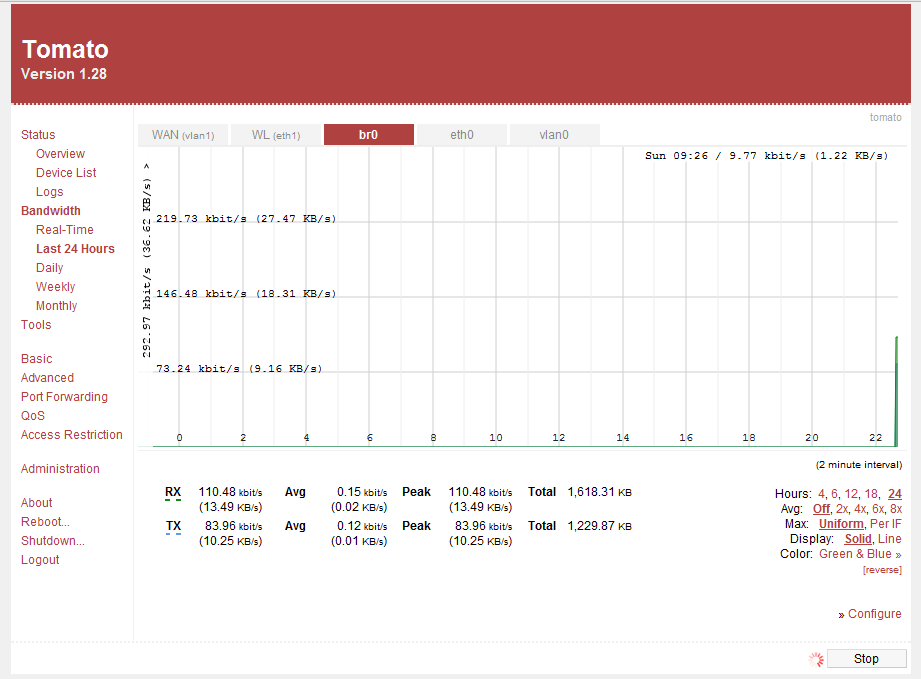921x679 pixels.
Task: Open the eth0 interface tab
Action: pos(462,135)
